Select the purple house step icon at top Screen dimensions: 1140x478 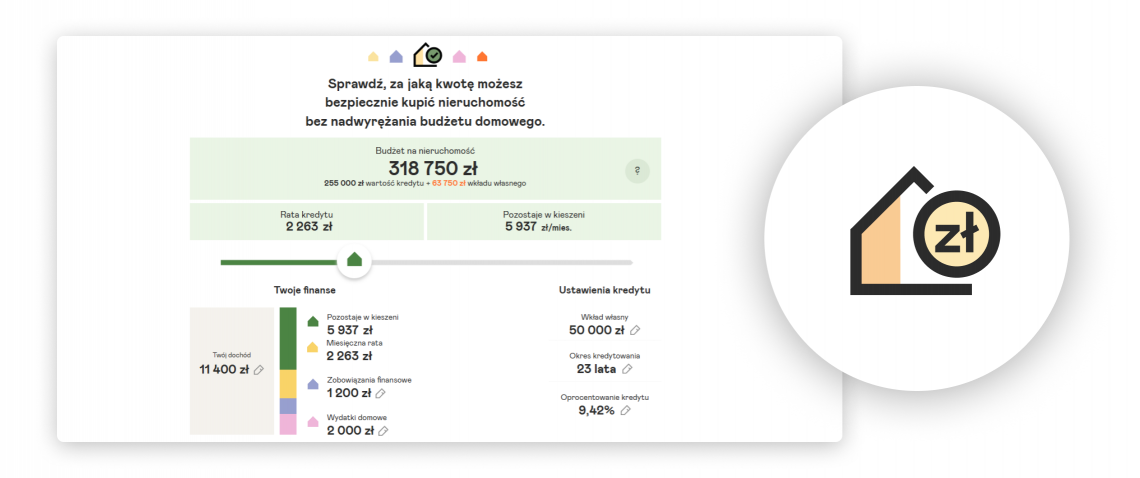coord(396,57)
